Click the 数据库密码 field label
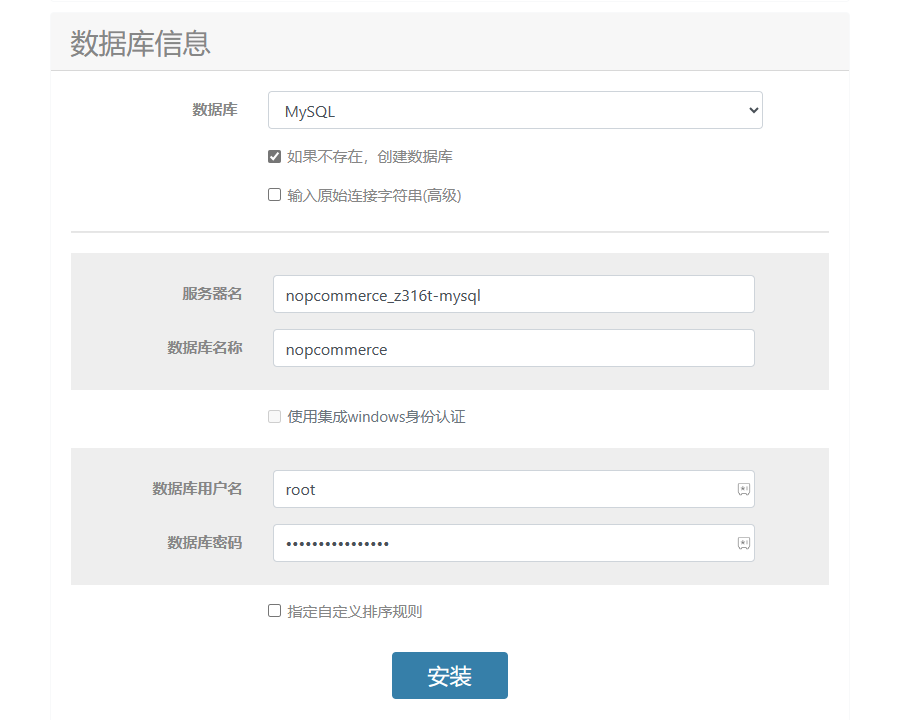This screenshot has height=720, width=917. 205,543
